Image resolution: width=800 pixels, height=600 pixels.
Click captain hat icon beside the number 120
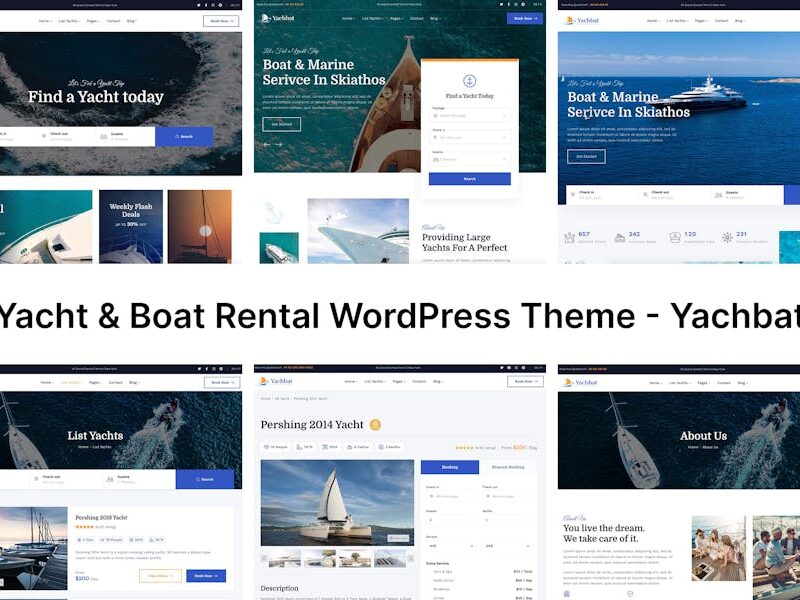(x=675, y=237)
